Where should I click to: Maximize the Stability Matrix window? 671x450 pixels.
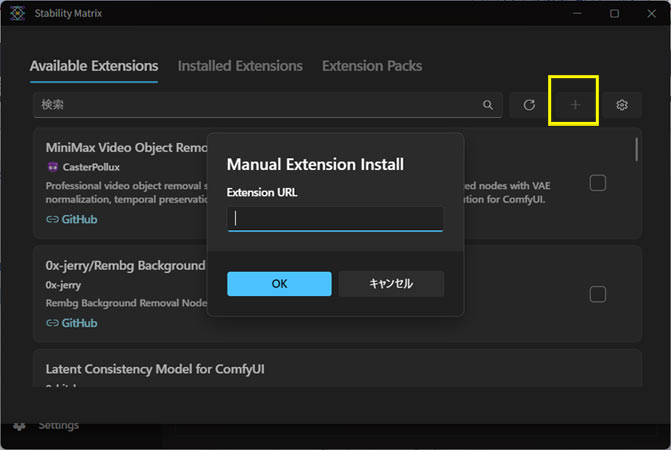click(614, 14)
